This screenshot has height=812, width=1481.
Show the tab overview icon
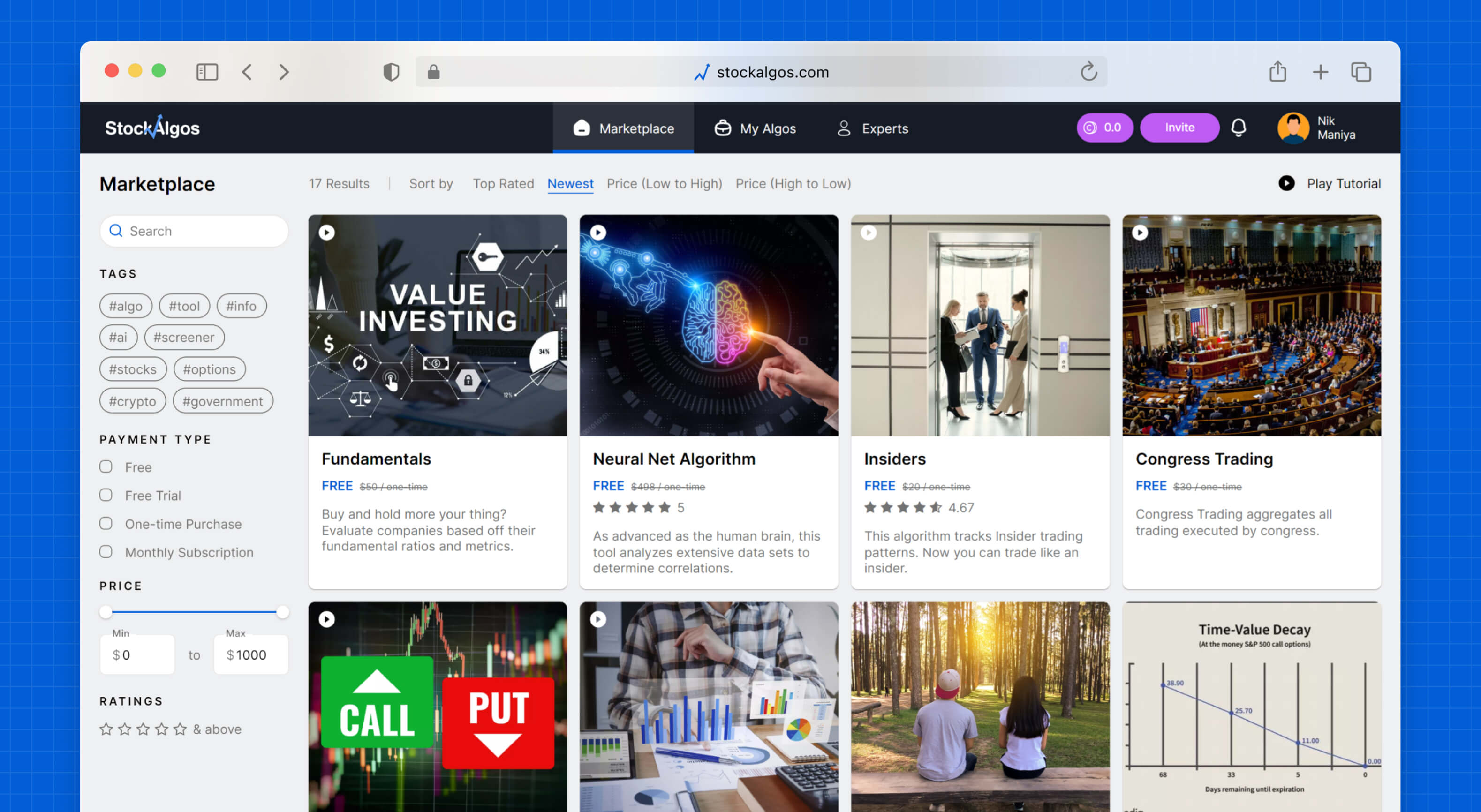coord(1361,72)
